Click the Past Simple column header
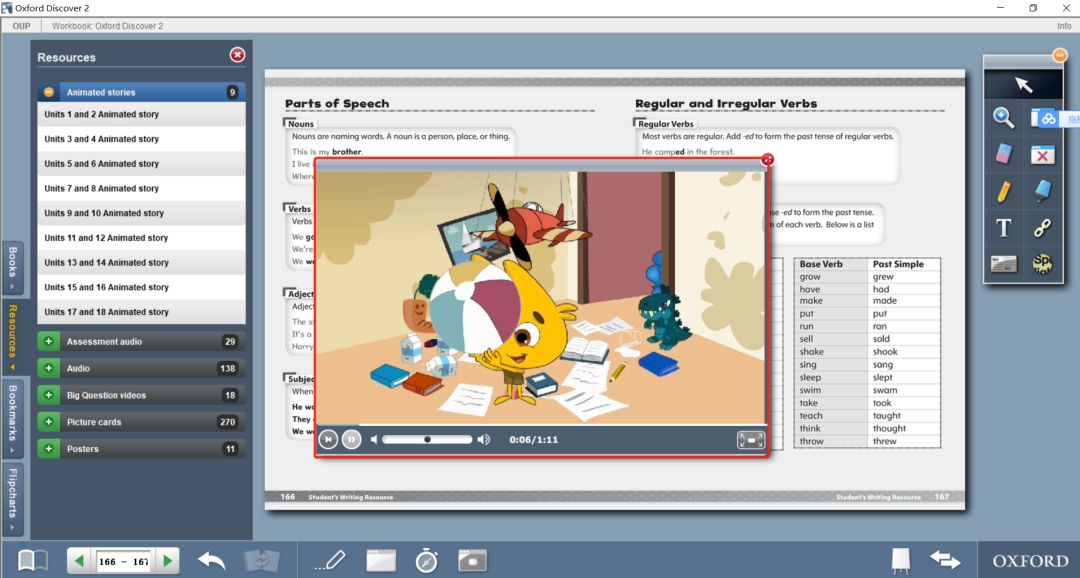The height and width of the screenshot is (578, 1080). pos(898,264)
